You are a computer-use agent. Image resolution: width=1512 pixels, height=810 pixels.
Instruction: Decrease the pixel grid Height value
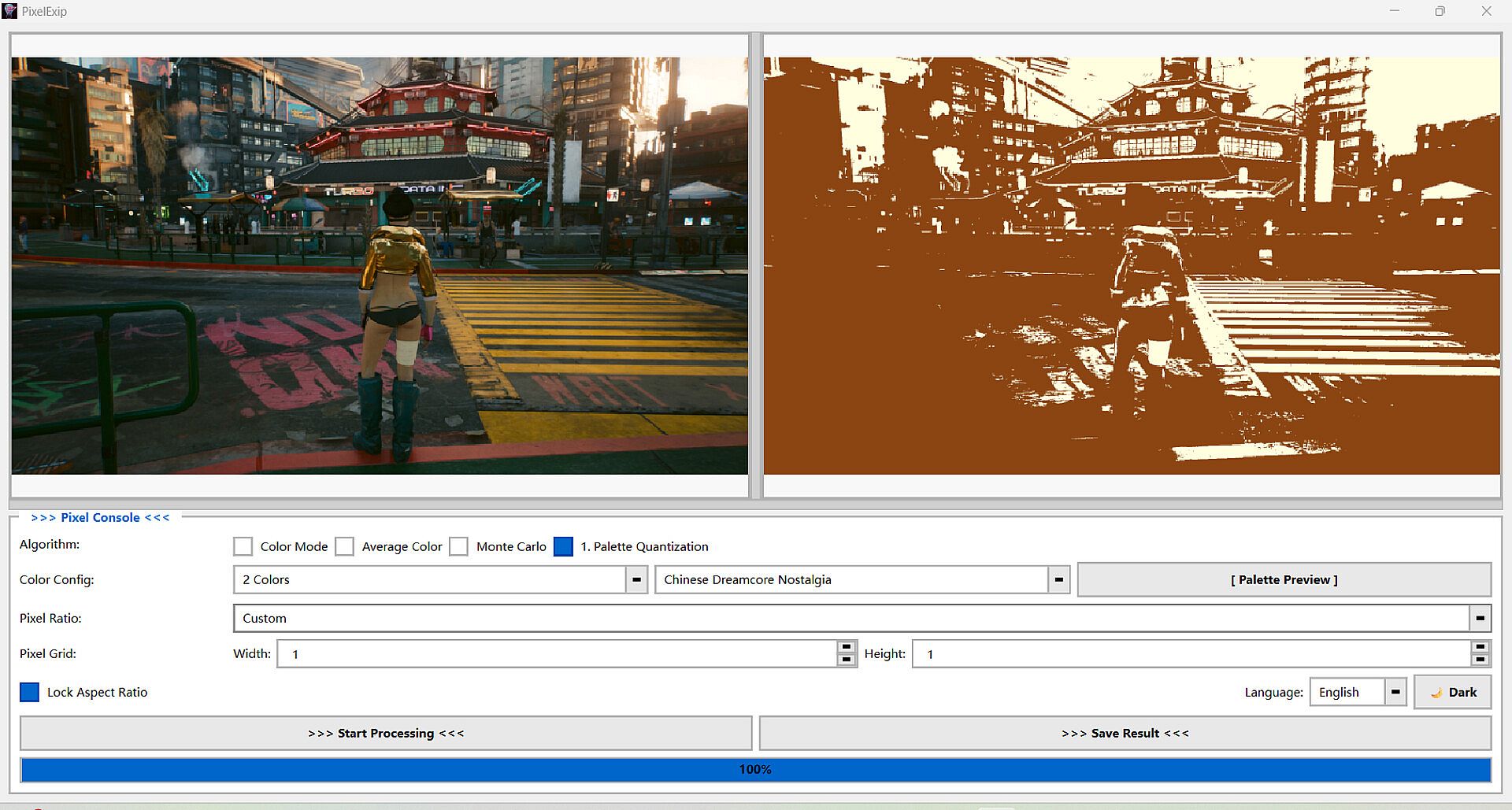(1480, 660)
